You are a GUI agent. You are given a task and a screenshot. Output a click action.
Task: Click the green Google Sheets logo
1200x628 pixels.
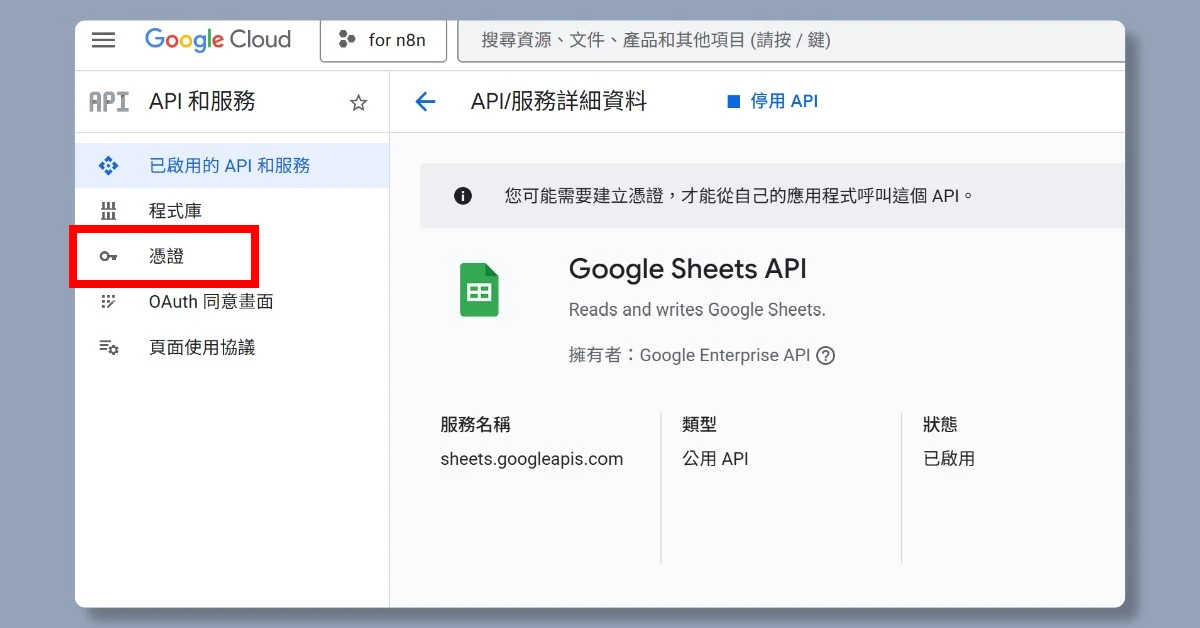pyautogui.click(x=479, y=290)
